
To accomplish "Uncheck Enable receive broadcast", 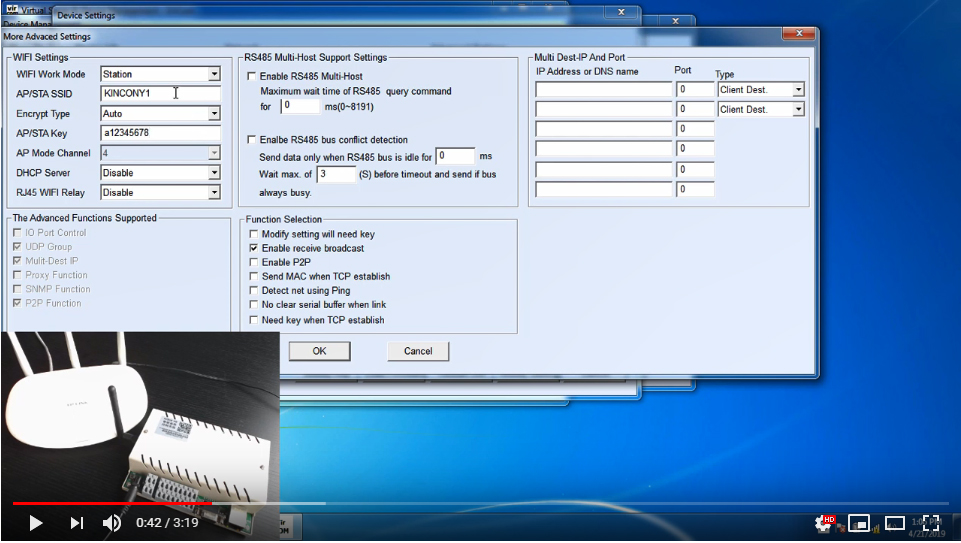I will click(x=254, y=248).
